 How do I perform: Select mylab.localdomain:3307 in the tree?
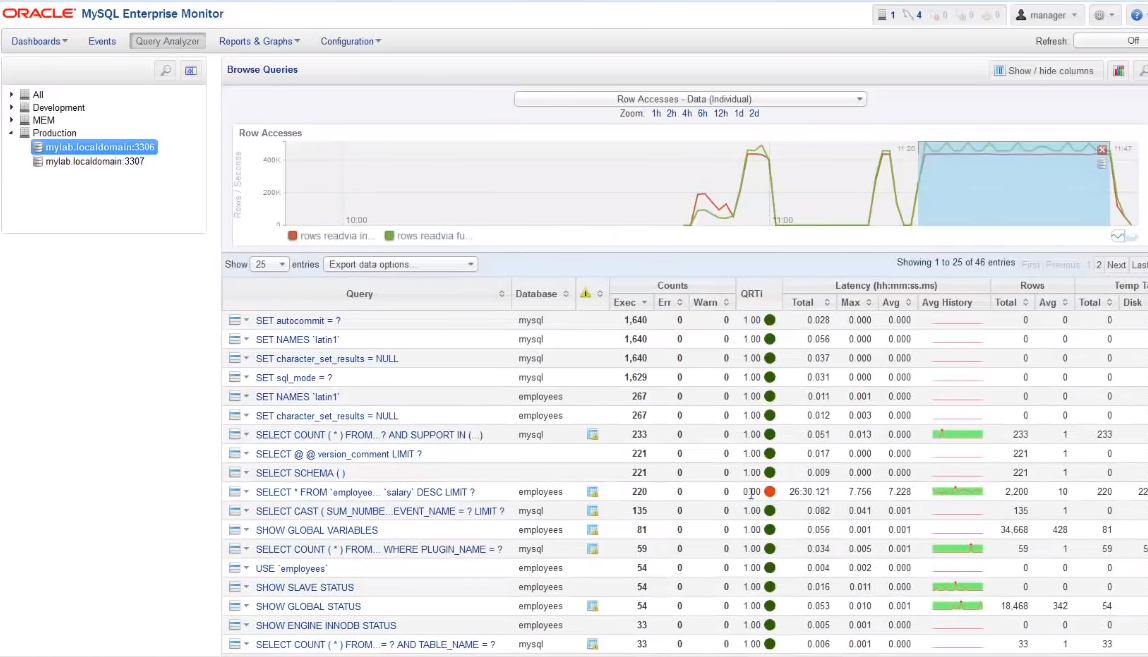pos(94,161)
